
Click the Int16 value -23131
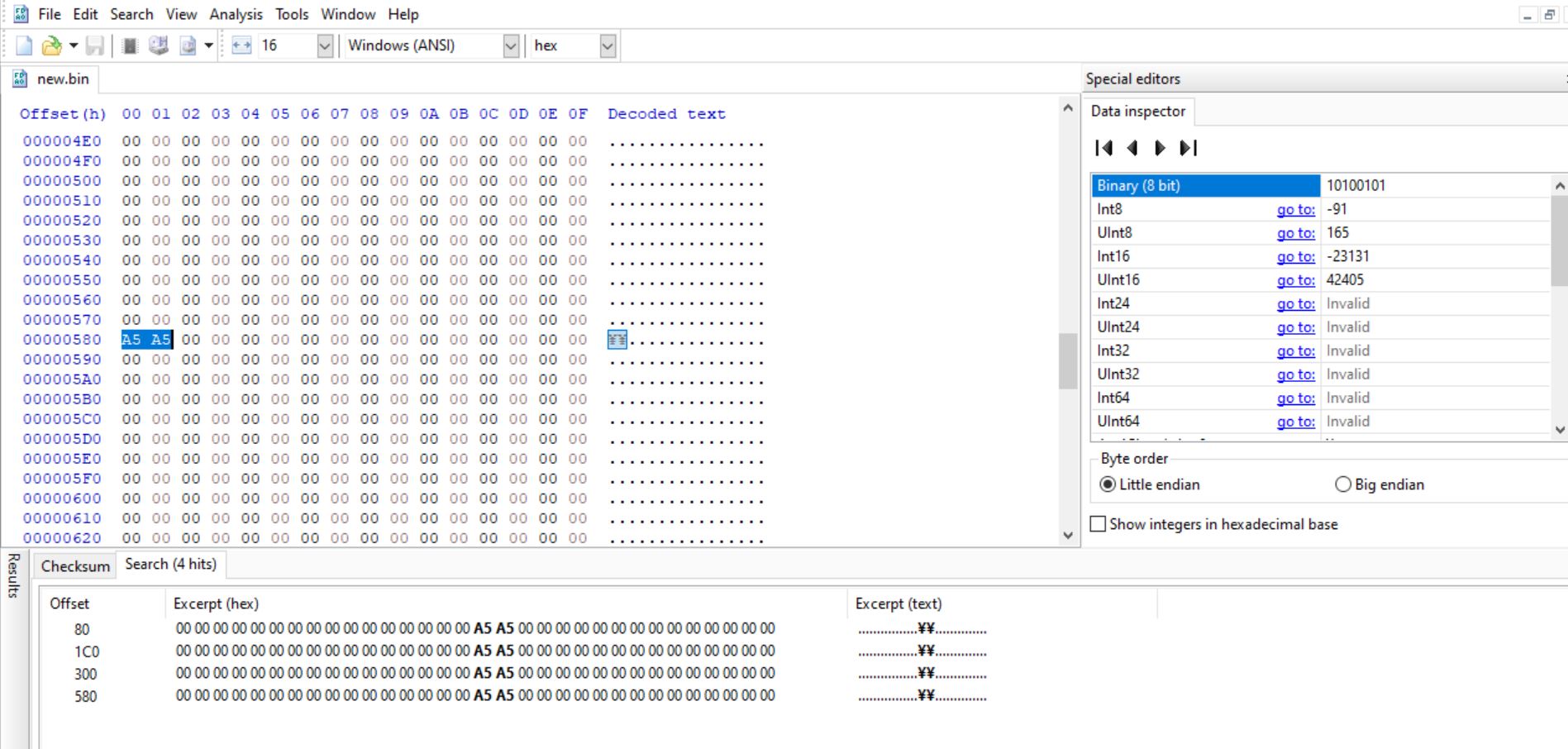coord(1349,257)
